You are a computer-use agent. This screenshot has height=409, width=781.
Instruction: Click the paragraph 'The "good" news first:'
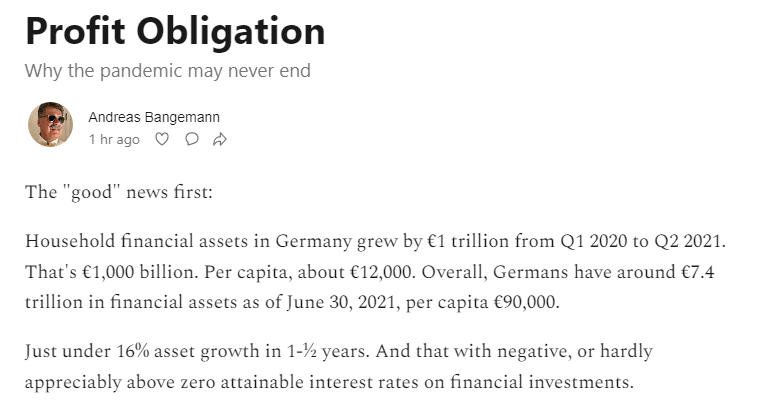click(119, 192)
